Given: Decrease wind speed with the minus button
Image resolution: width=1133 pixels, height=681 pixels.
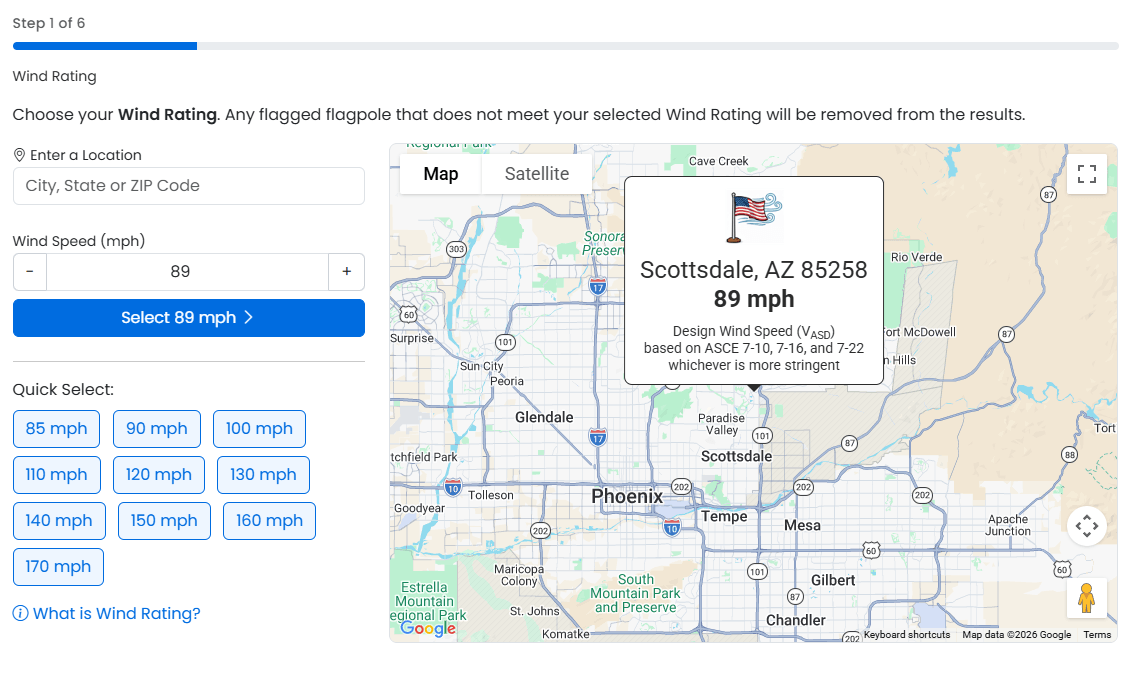Looking at the screenshot, I should click(30, 272).
